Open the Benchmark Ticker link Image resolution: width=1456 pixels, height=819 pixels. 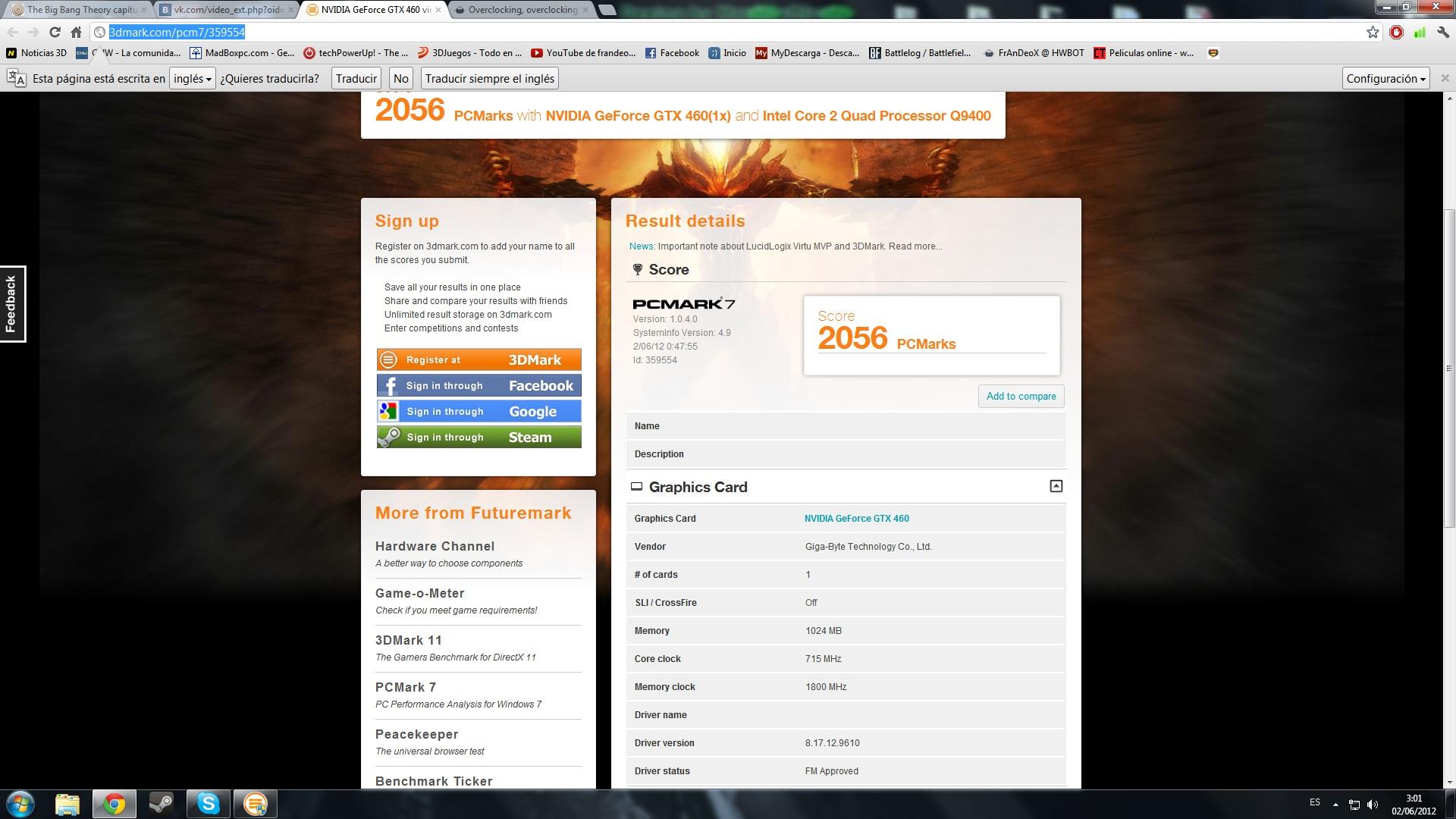click(x=434, y=781)
